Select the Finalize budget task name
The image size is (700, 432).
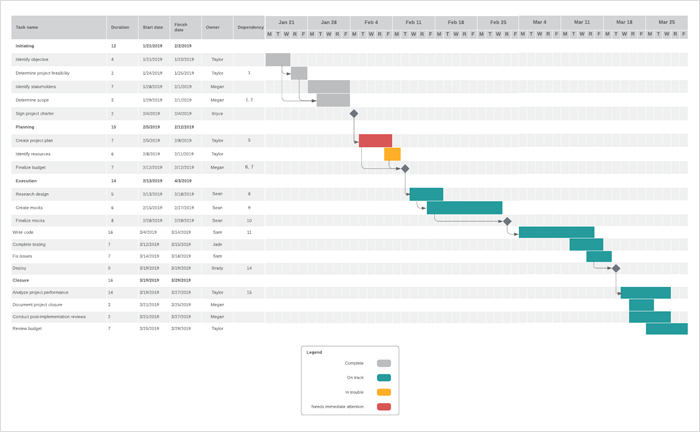pyautogui.click(x=30, y=167)
